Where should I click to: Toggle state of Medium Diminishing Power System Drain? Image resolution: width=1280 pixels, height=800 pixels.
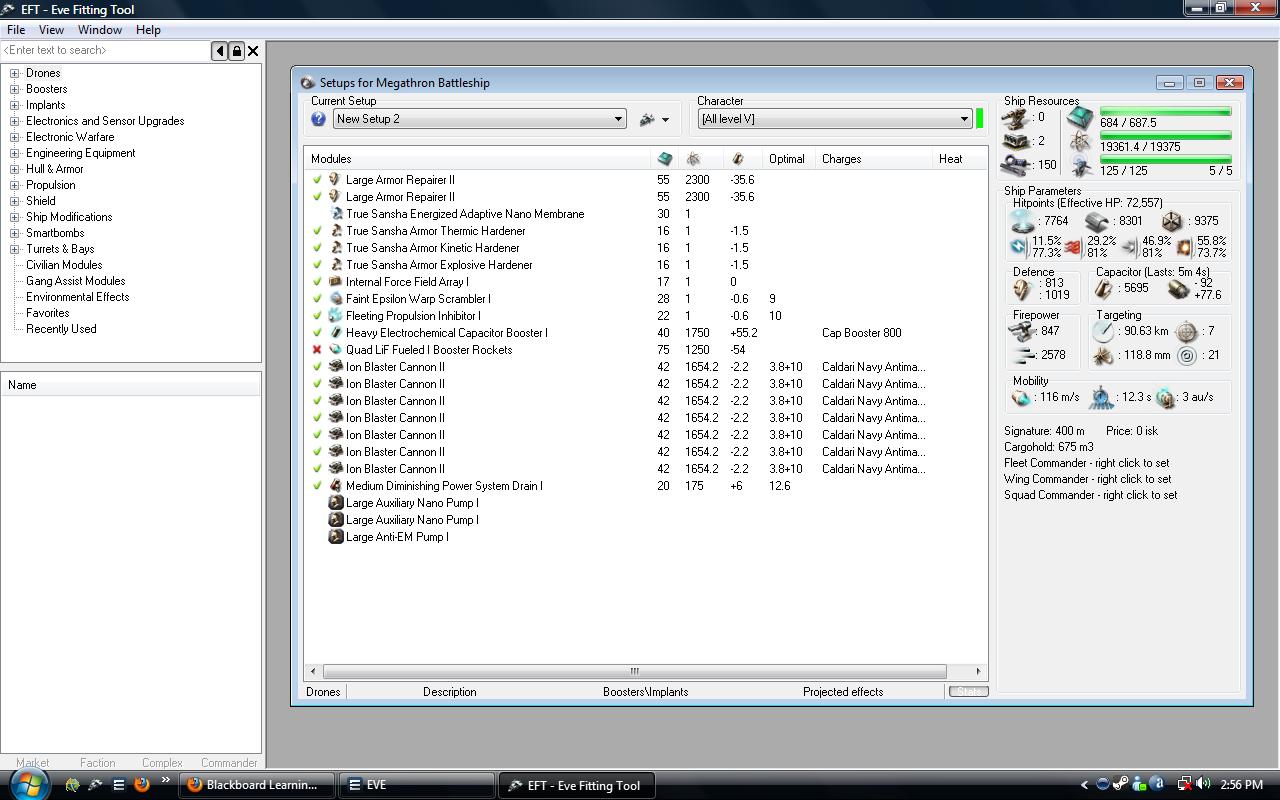coord(317,486)
